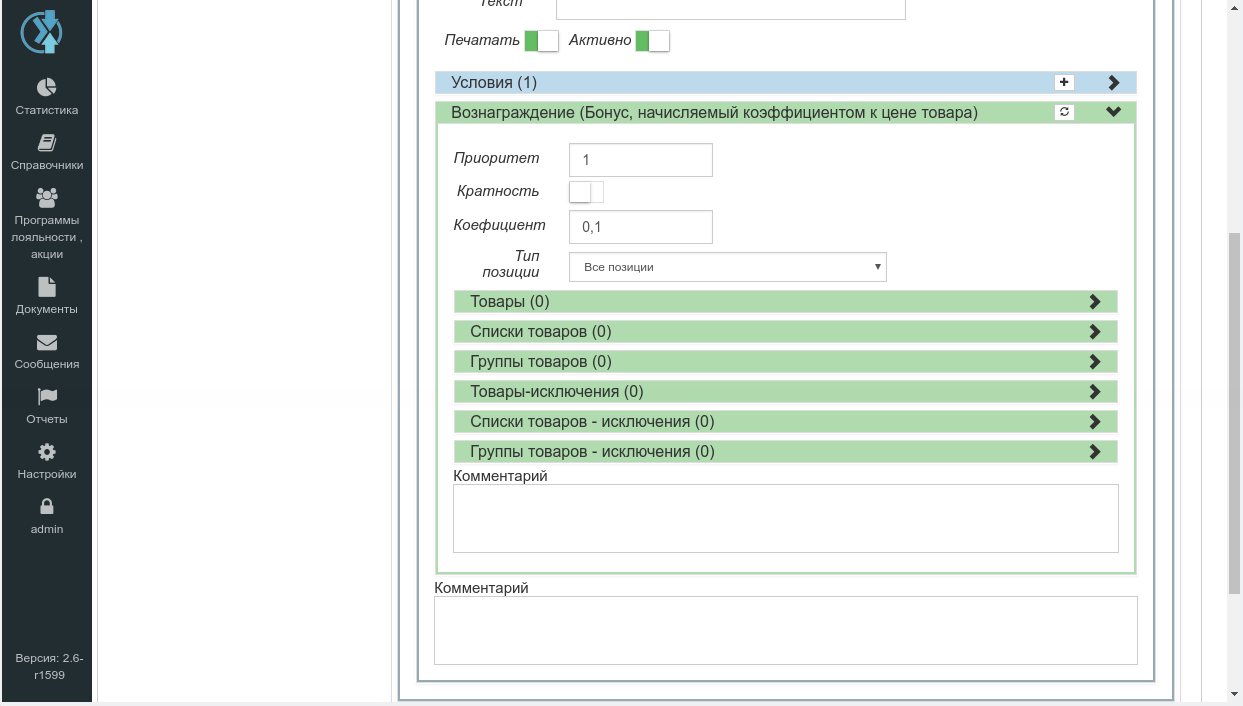
Task: Click the reward Комментарий text area
Action: 786,519
